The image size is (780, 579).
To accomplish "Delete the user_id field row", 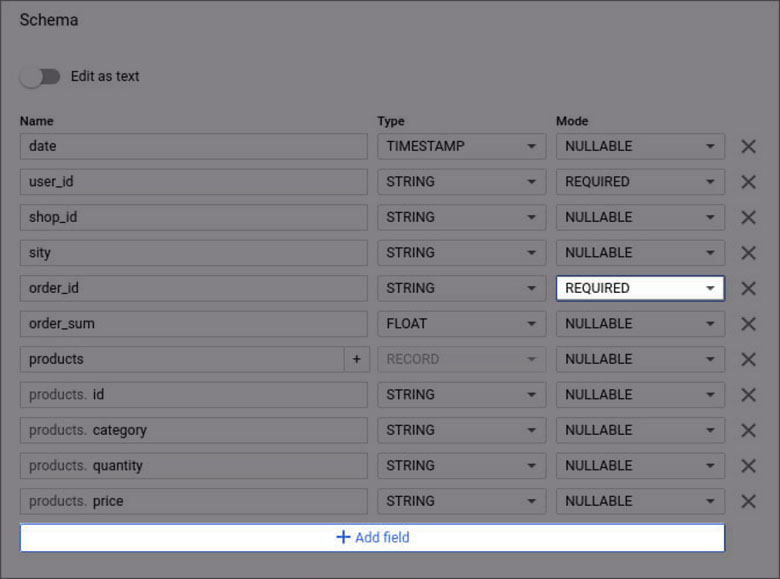I will [748, 182].
